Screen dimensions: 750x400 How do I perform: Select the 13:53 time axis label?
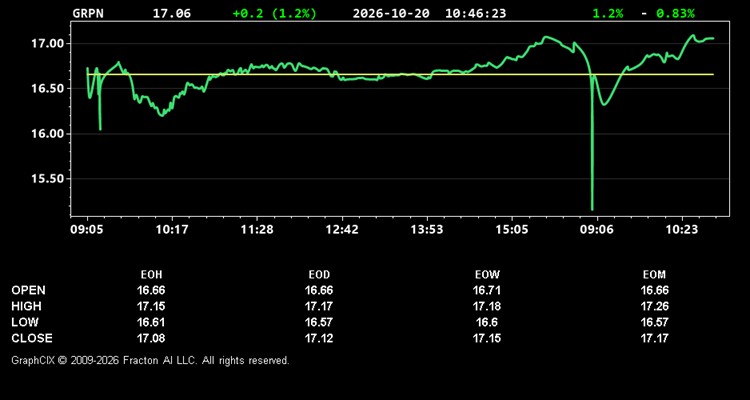427,230
